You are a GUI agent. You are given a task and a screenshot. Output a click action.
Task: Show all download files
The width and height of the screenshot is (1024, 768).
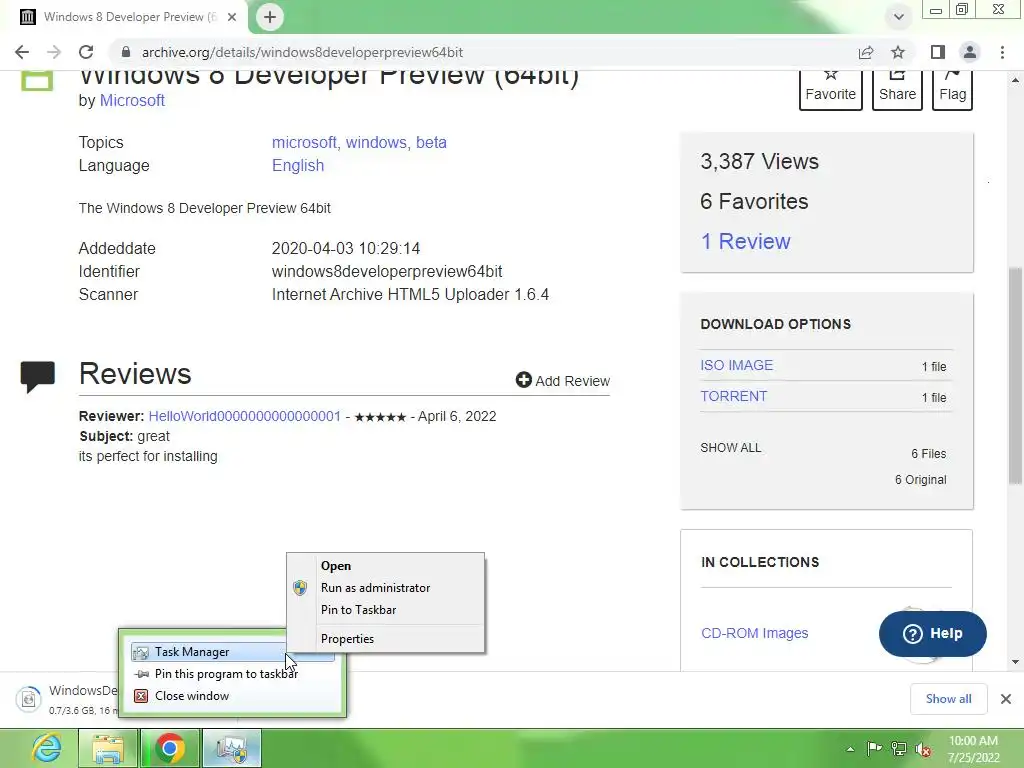tap(731, 448)
